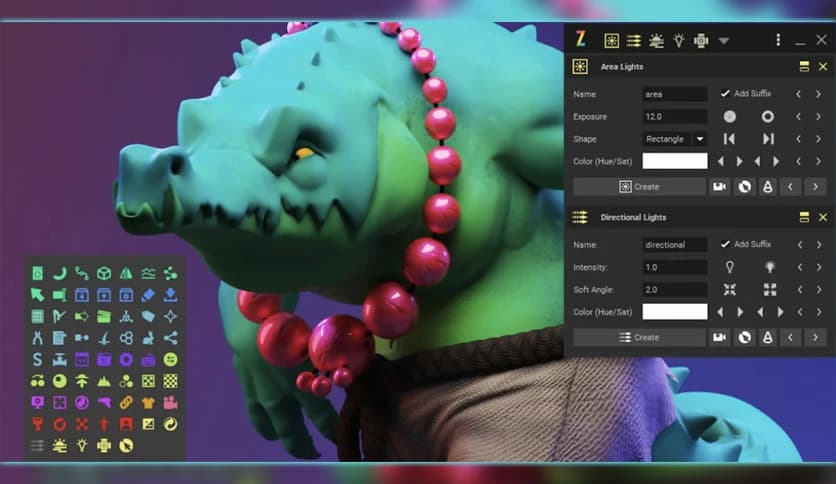Select the blue download tray icon in palette

point(171,295)
